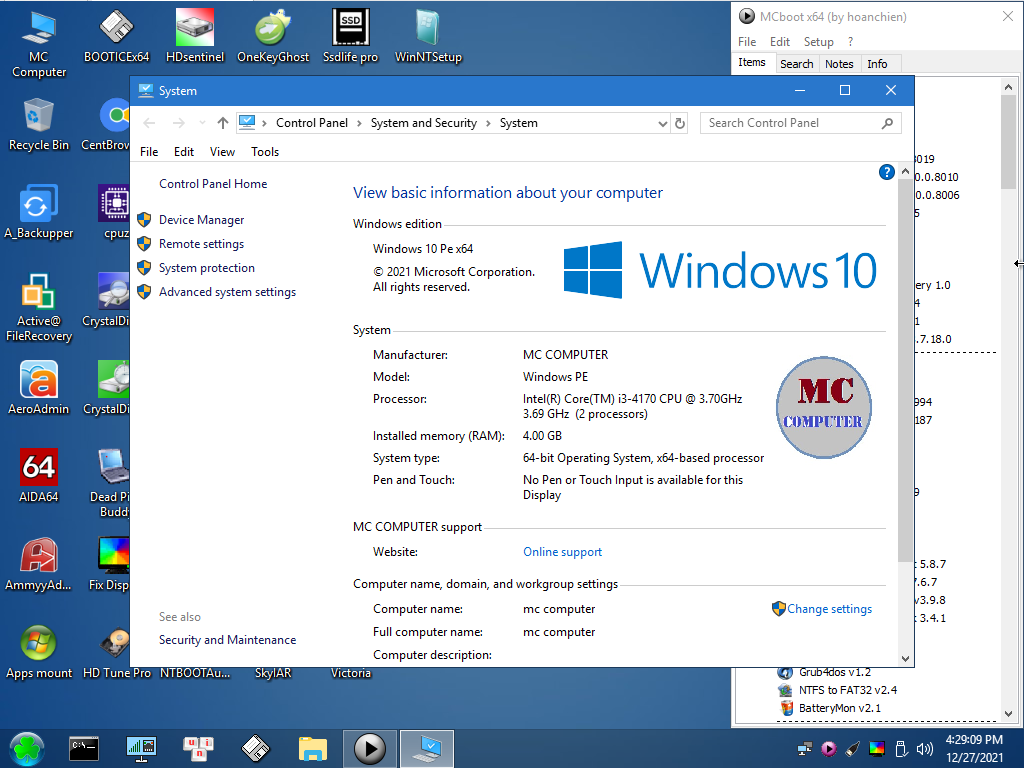Go up one level in Control Panel
This screenshot has width=1024, height=768.
223,123
